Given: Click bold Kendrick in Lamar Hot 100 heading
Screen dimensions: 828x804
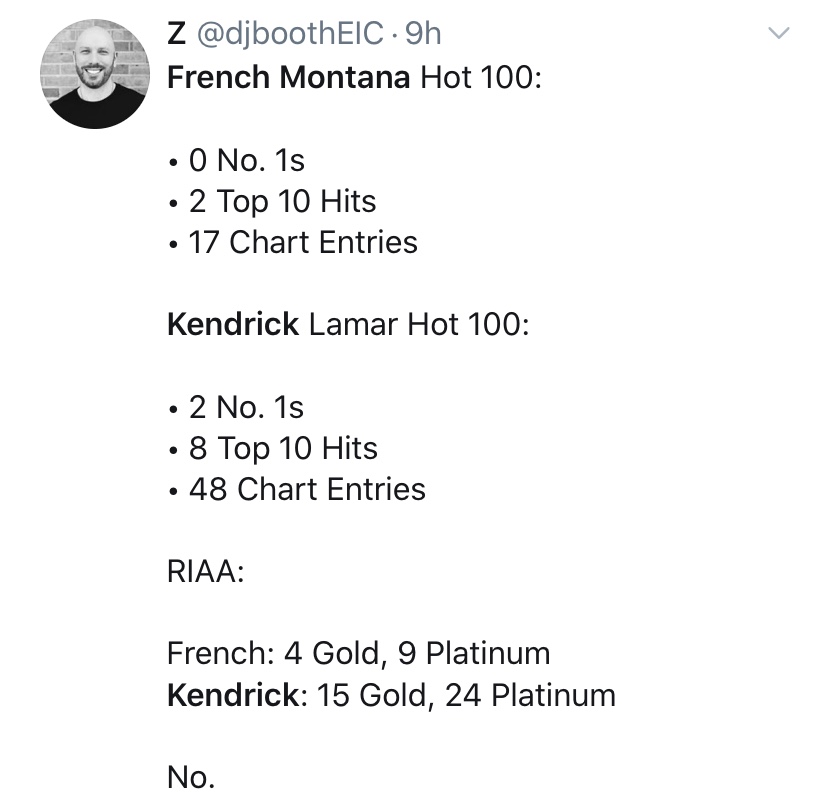Looking at the screenshot, I should coord(233,324).
